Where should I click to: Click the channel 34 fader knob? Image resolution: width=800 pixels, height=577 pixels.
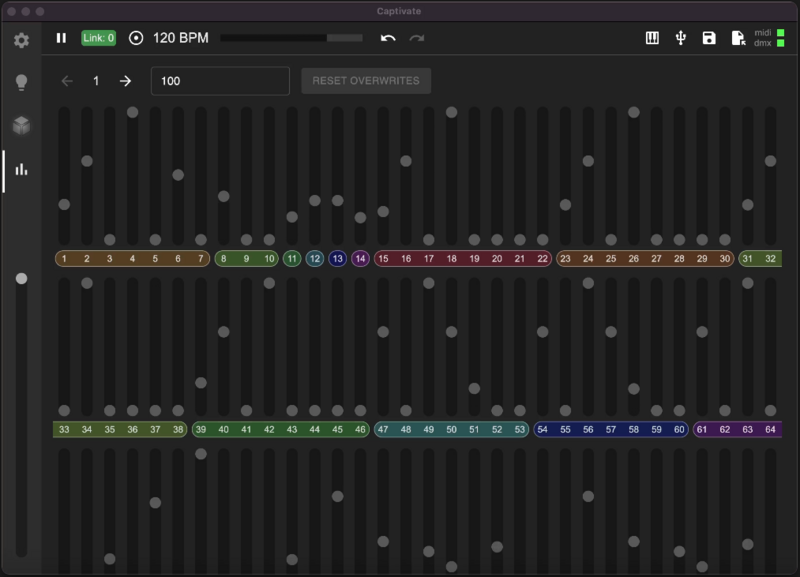point(87,283)
